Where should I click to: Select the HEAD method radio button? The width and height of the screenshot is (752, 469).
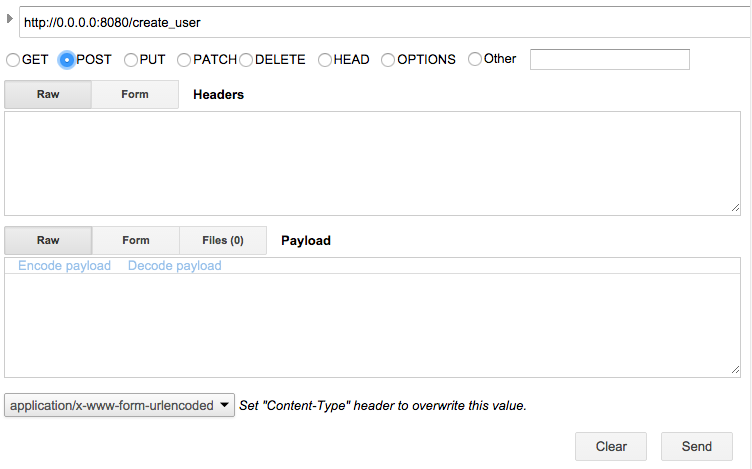point(325,60)
